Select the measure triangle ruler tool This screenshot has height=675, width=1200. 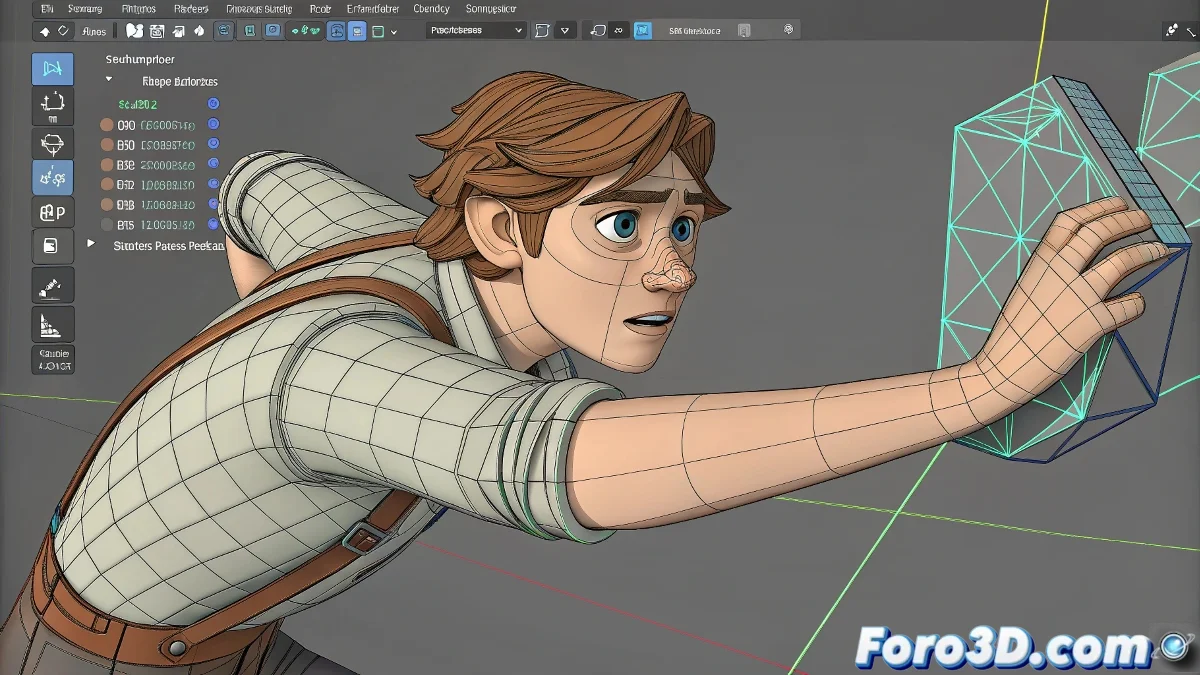tap(53, 323)
